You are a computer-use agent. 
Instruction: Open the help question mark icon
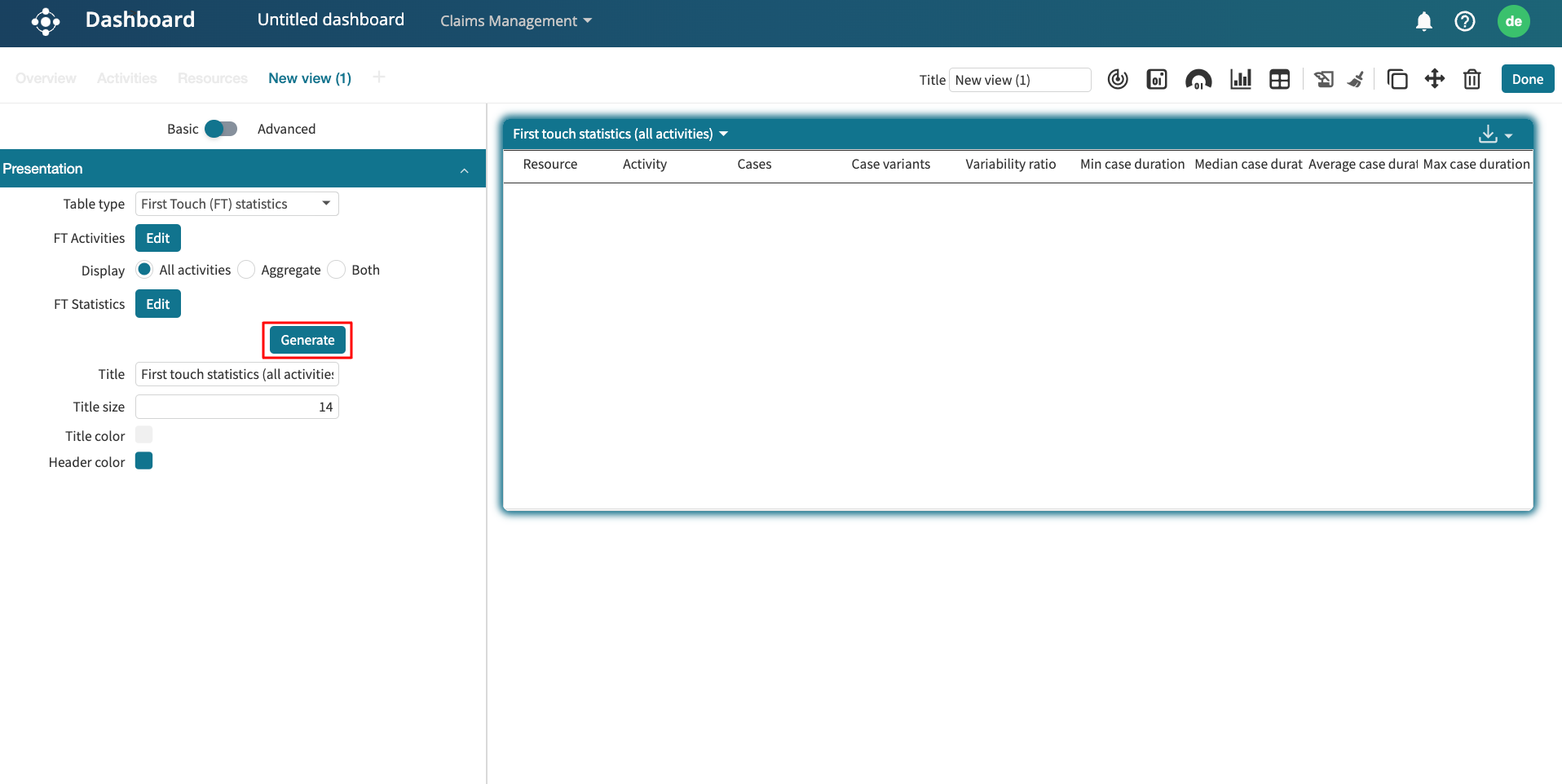coord(1464,21)
